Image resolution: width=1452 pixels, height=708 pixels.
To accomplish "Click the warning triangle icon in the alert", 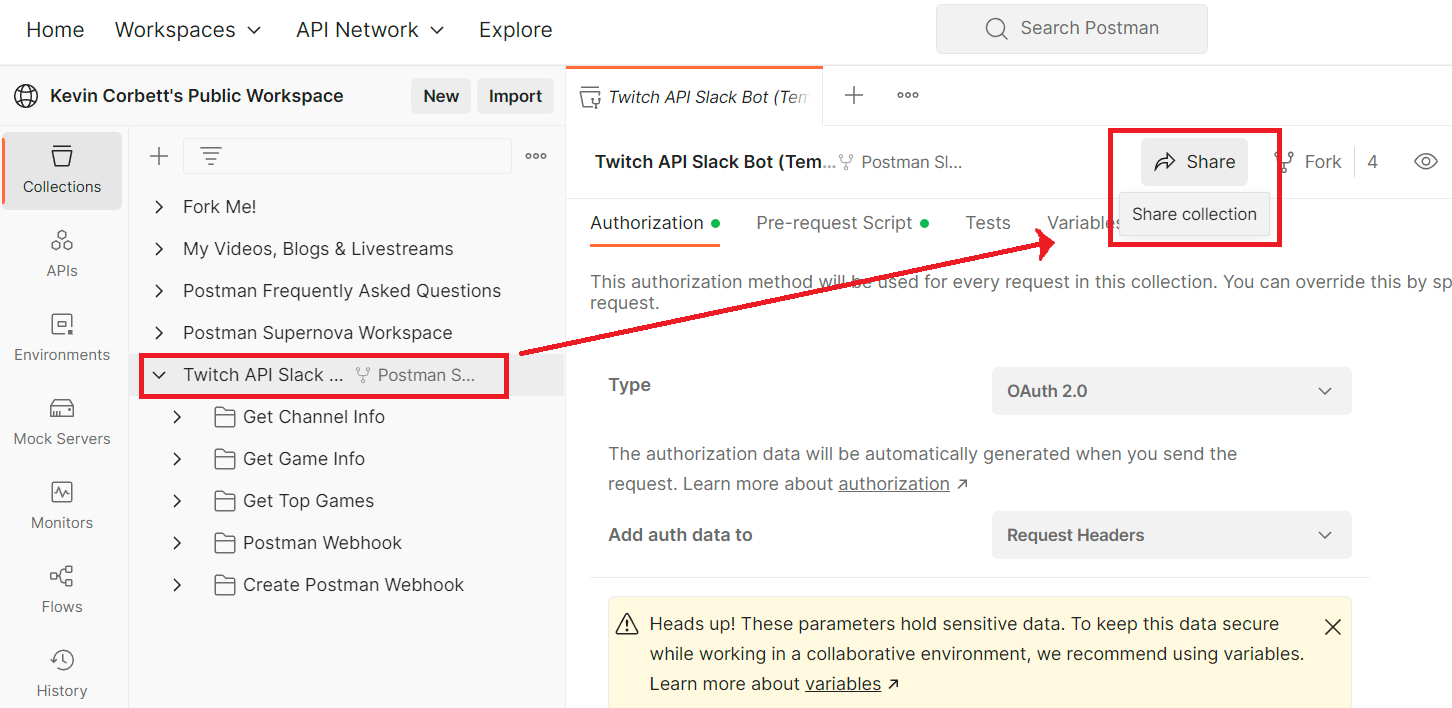I will (x=627, y=624).
